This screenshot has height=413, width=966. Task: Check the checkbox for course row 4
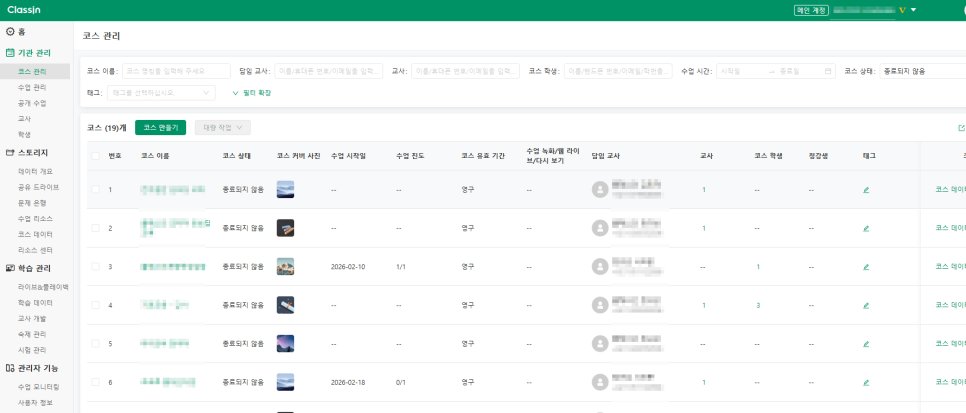point(95,305)
